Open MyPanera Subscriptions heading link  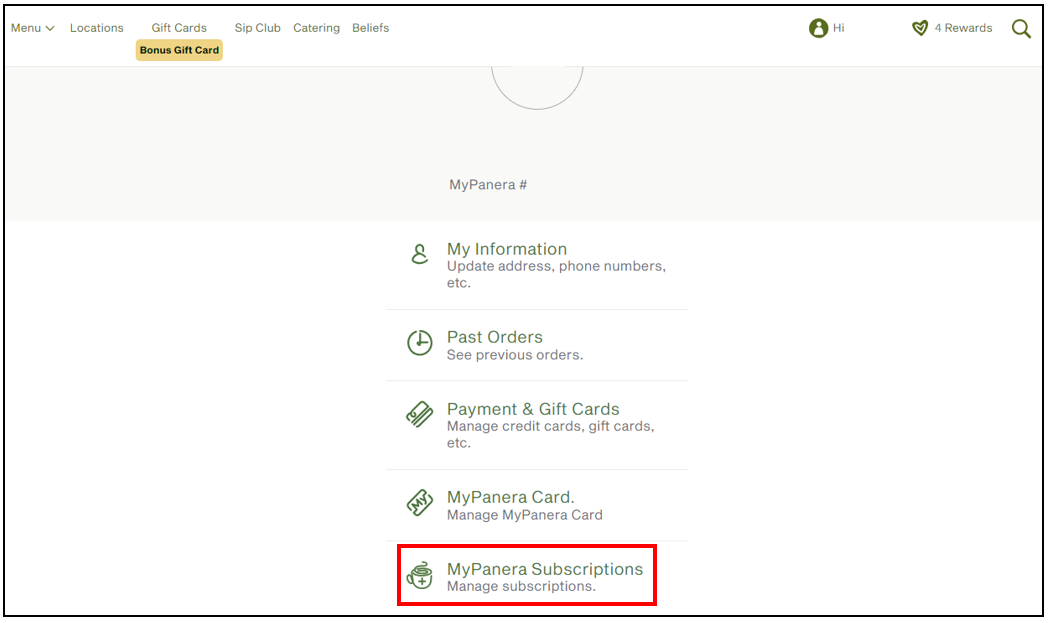pos(545,569)
